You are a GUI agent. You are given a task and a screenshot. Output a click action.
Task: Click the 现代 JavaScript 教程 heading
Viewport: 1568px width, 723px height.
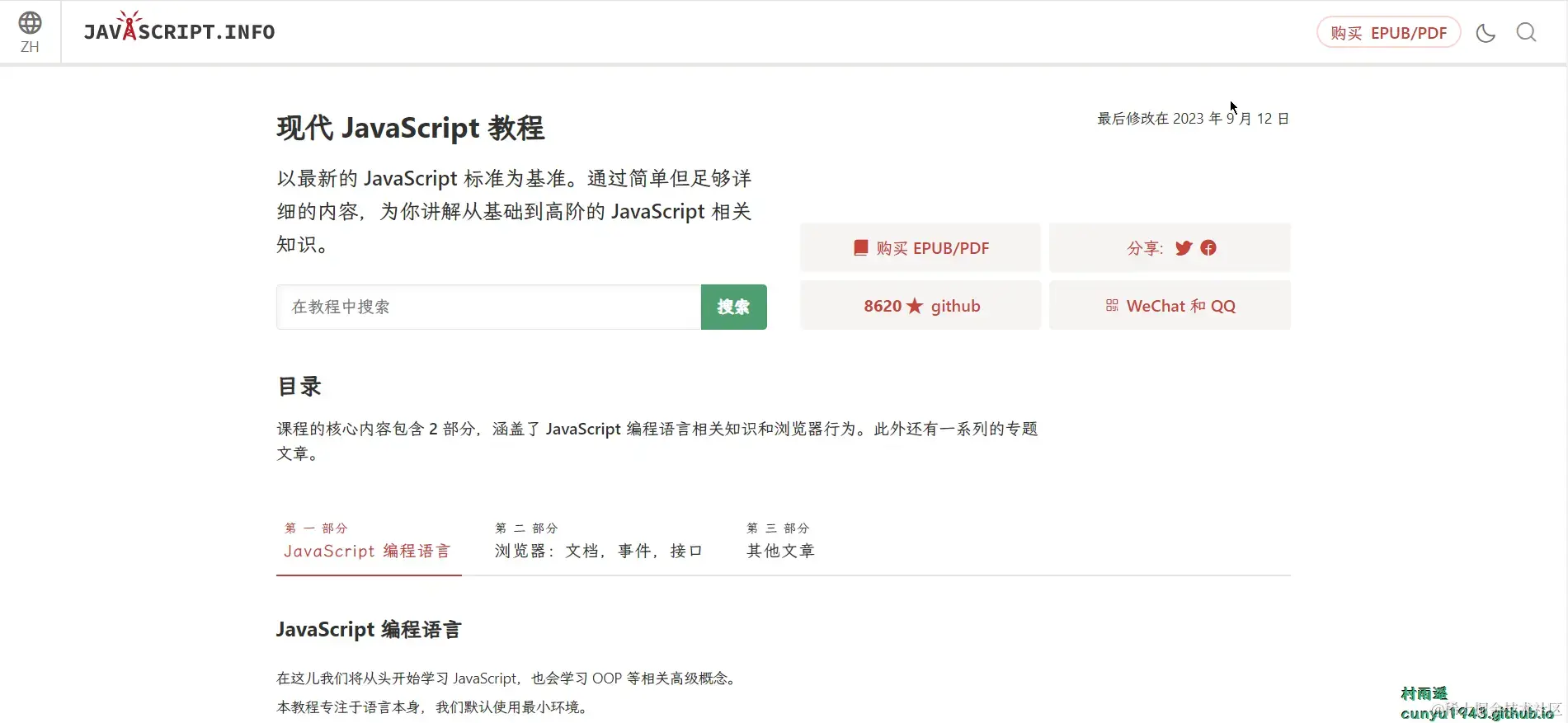point(410,128)
